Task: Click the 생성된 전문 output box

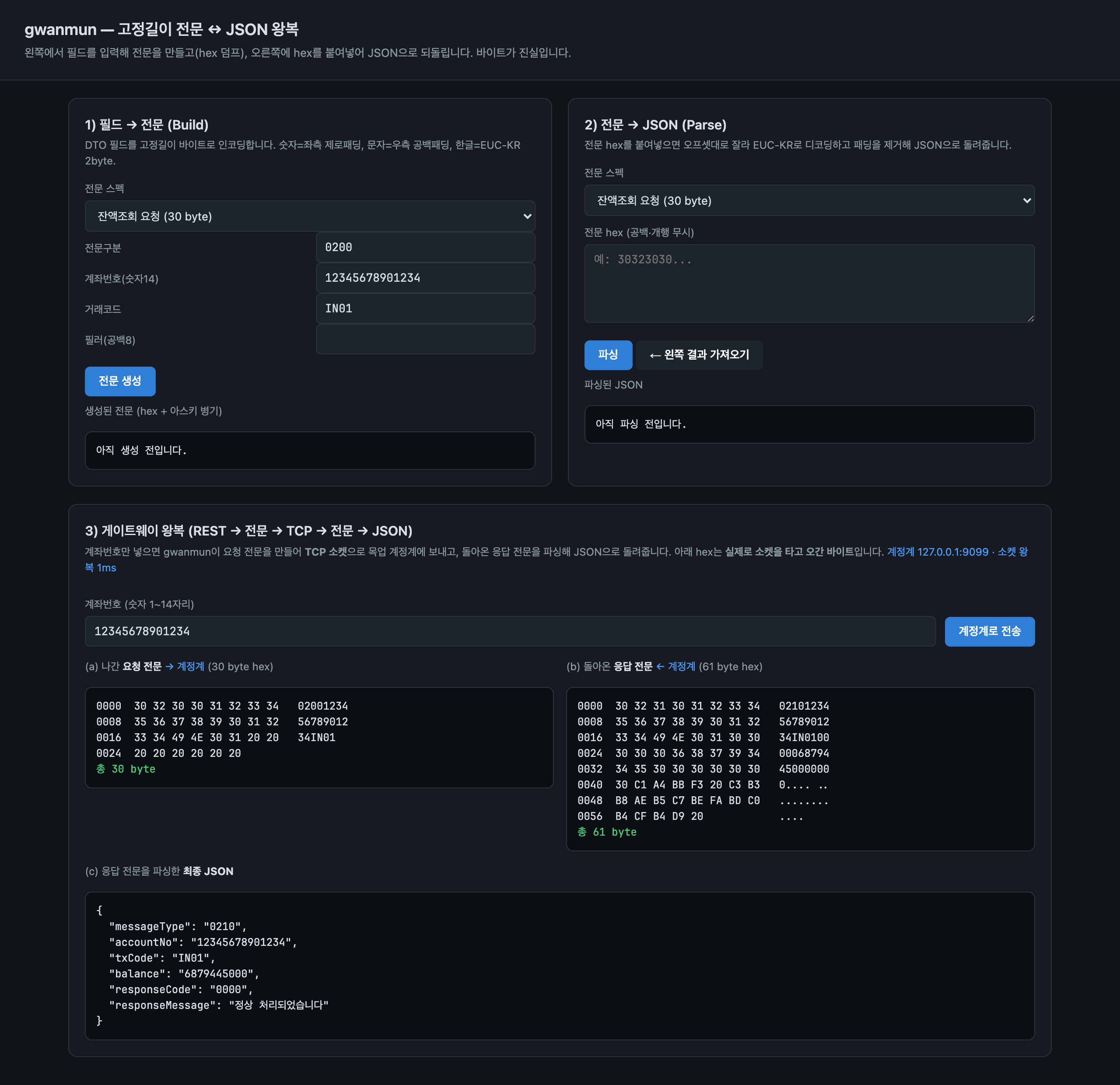Action: [x=310, y=450]
